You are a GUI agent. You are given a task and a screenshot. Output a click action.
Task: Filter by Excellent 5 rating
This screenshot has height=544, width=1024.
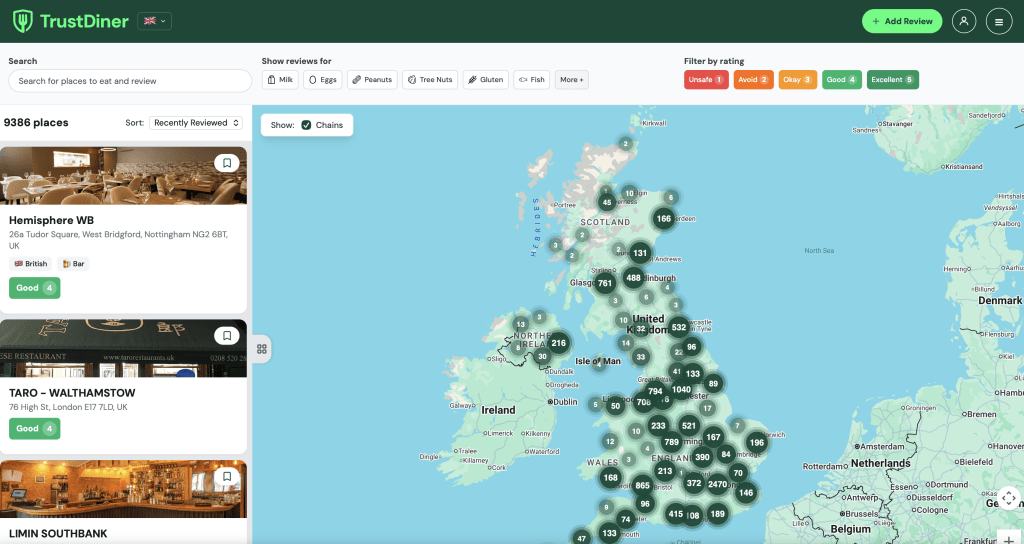click(892, 80)
